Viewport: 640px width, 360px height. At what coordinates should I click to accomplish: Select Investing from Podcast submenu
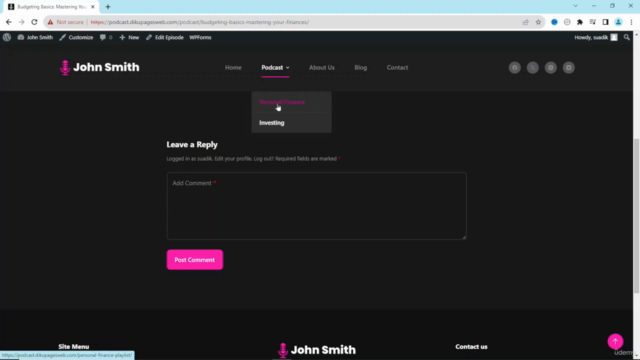point(271,122)
